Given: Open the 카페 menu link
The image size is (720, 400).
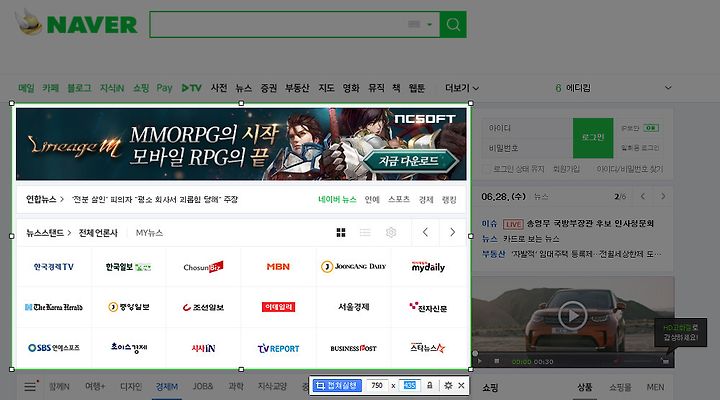Looking at the screenshot, I should [x=51, y=88].
